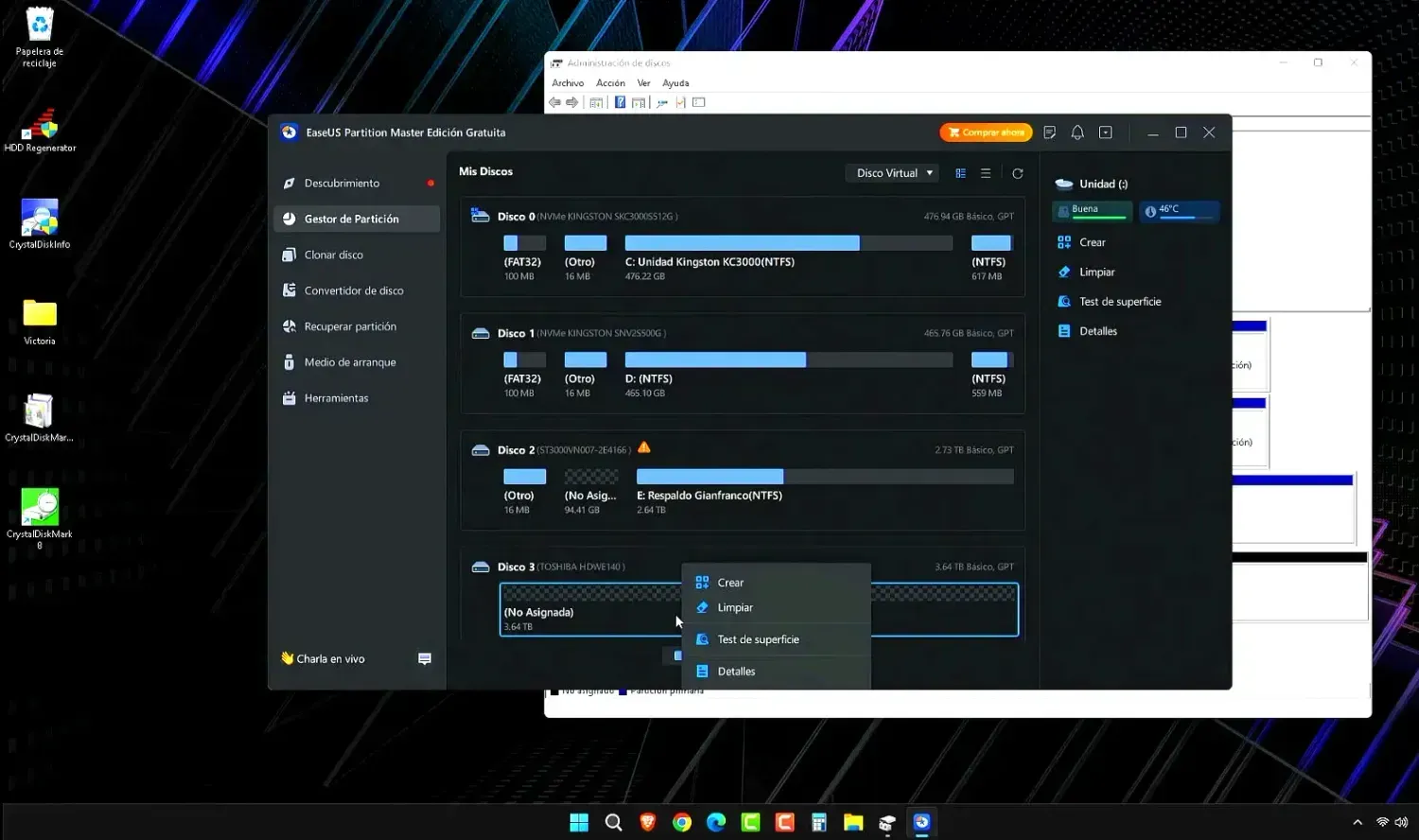The height and width of the screenshot is (840, 1419).
Task: Click the Disco 2 warning icon
Action: (x=644, y=447)
